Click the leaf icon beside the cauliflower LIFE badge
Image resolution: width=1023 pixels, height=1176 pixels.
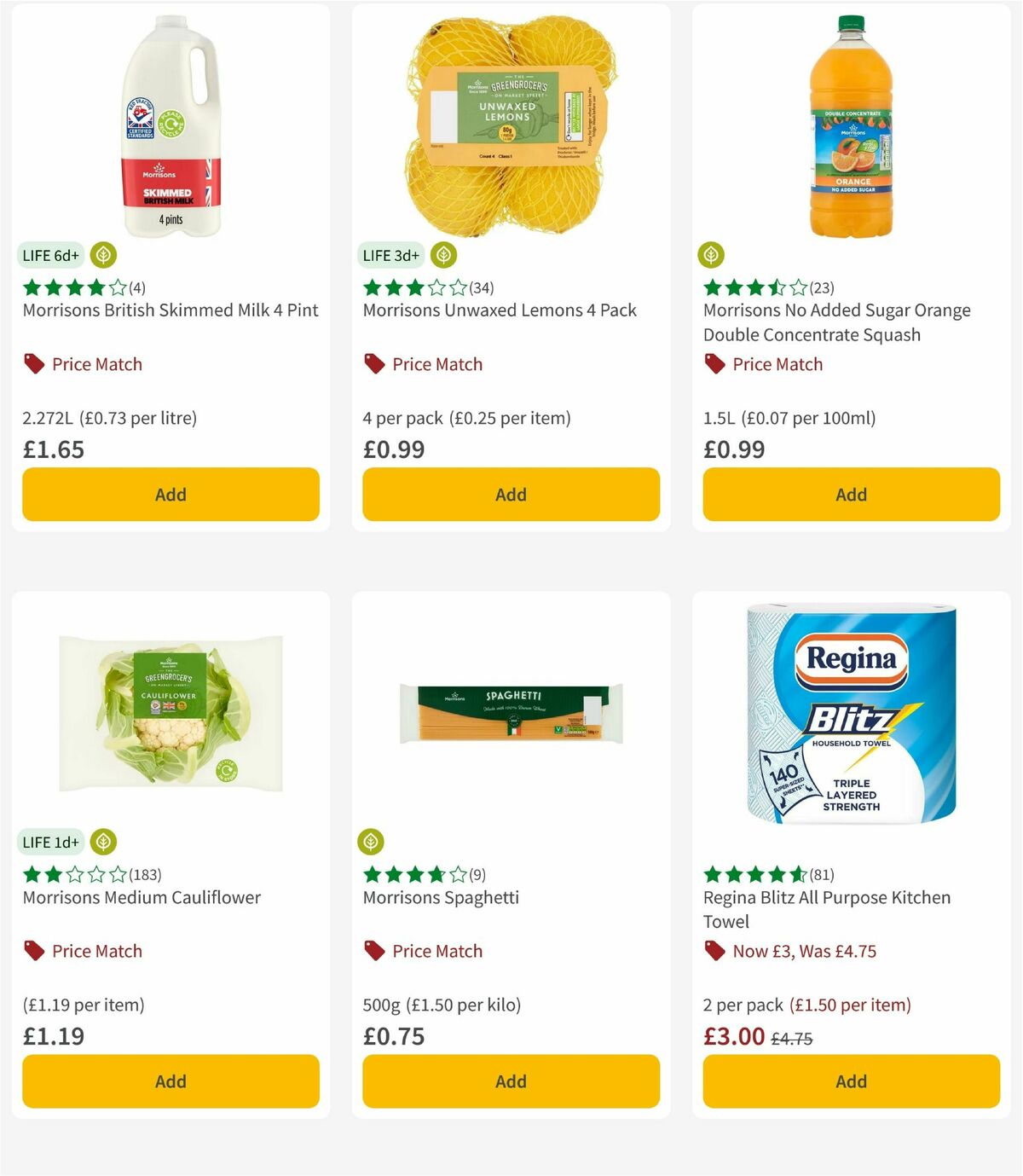(x=101, y=842)
